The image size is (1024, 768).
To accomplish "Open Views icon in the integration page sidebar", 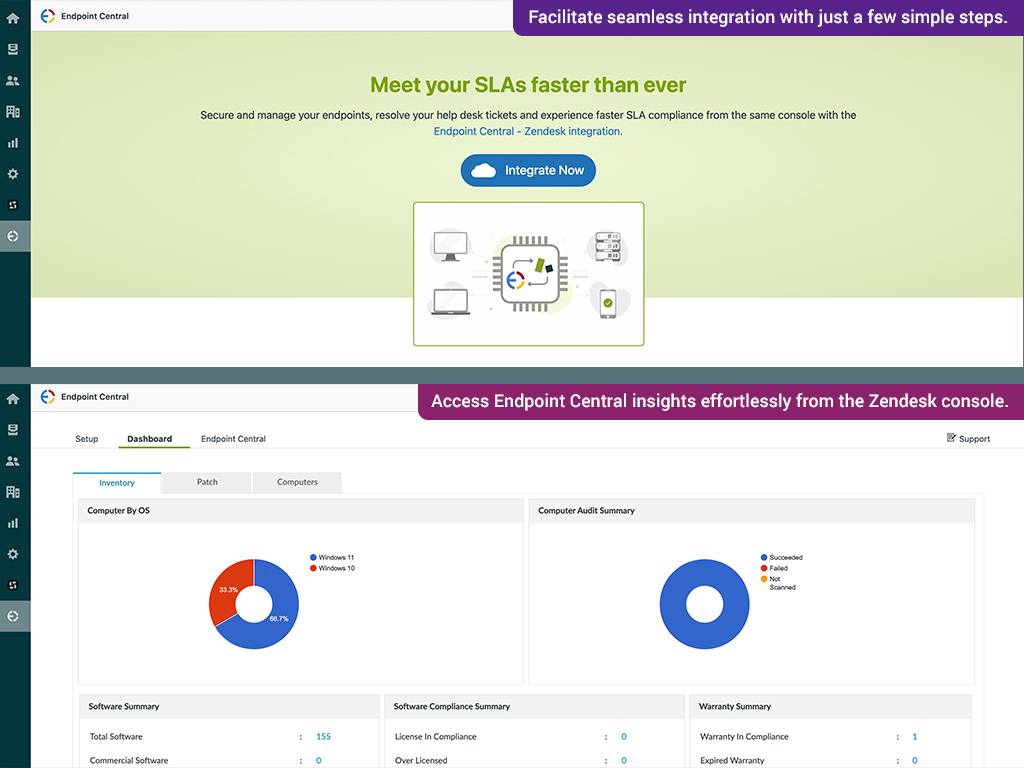I will pyautogui.click(x=13, y=49).
